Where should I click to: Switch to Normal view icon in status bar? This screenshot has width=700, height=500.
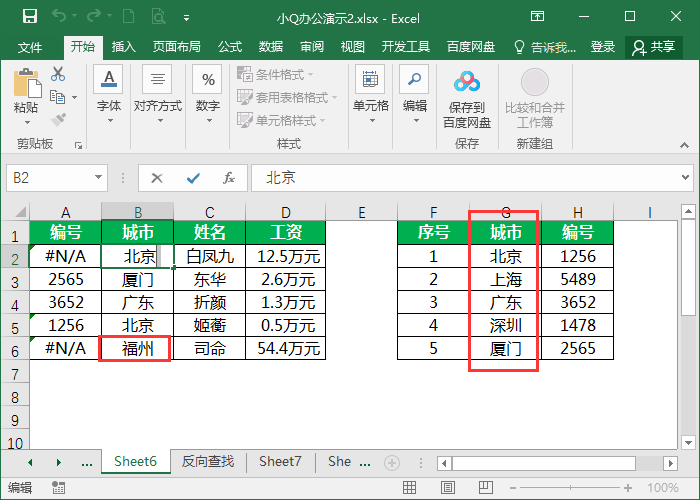pos(409,488)
